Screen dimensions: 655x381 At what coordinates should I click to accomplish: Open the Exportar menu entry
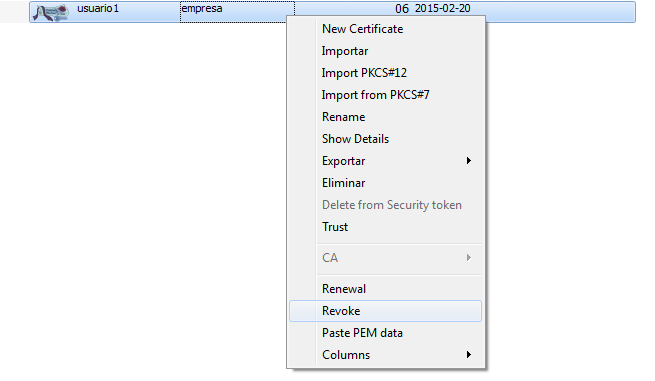coord(386,161)
